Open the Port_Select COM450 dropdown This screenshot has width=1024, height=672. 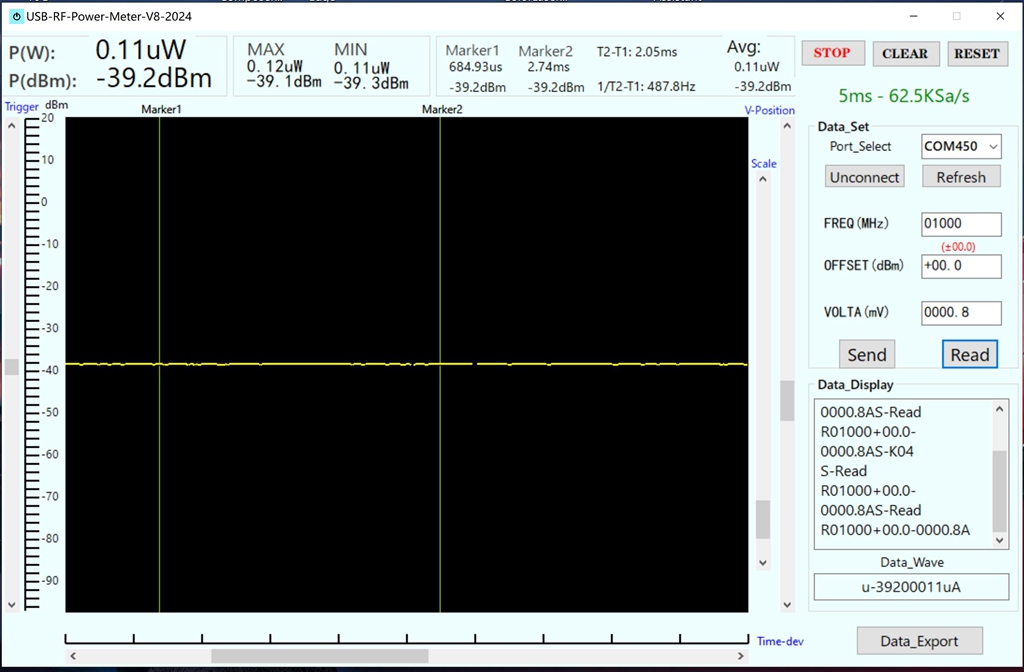click(x=961, y=146)
